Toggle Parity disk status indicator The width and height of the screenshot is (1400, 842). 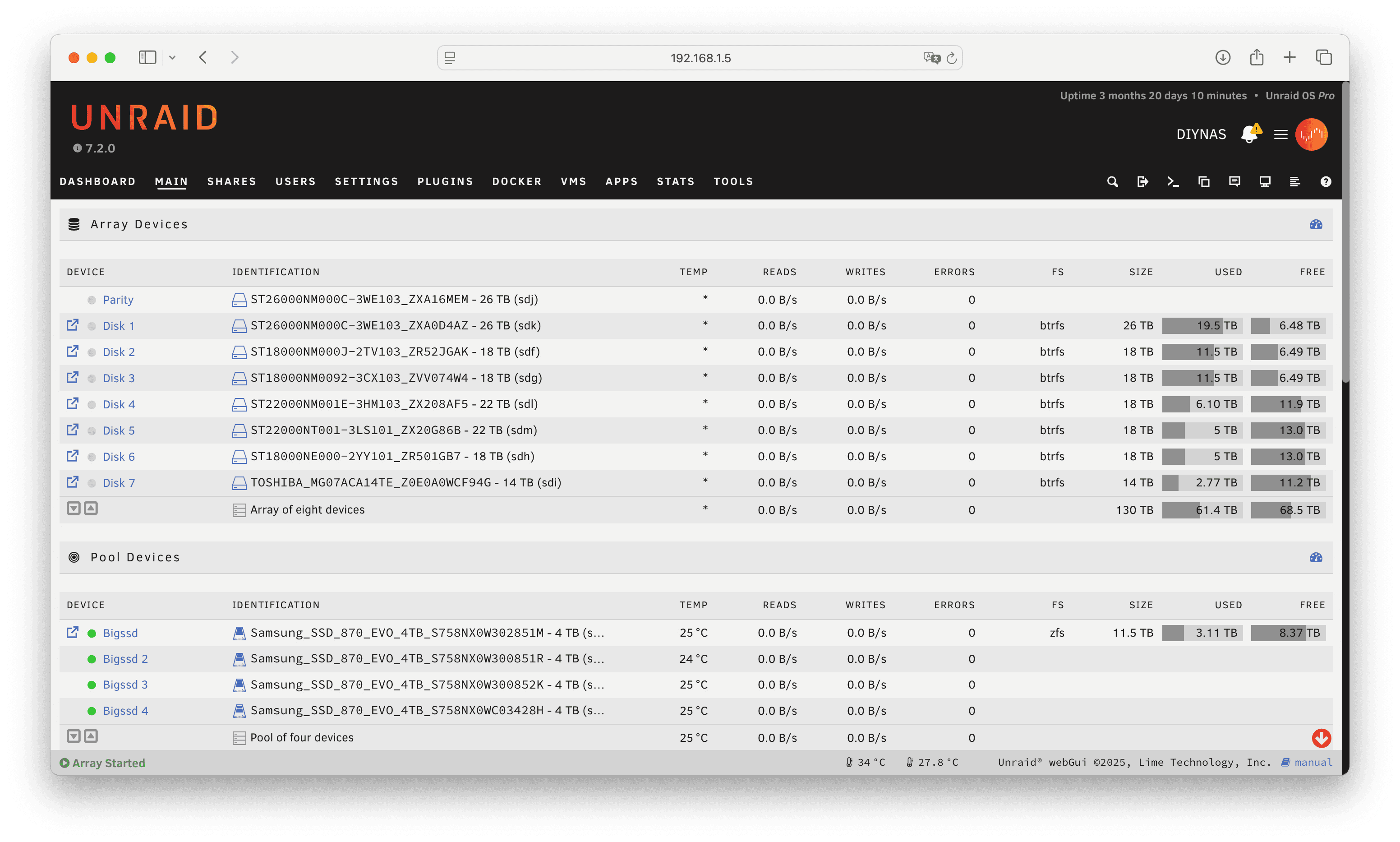click(92, 300)
